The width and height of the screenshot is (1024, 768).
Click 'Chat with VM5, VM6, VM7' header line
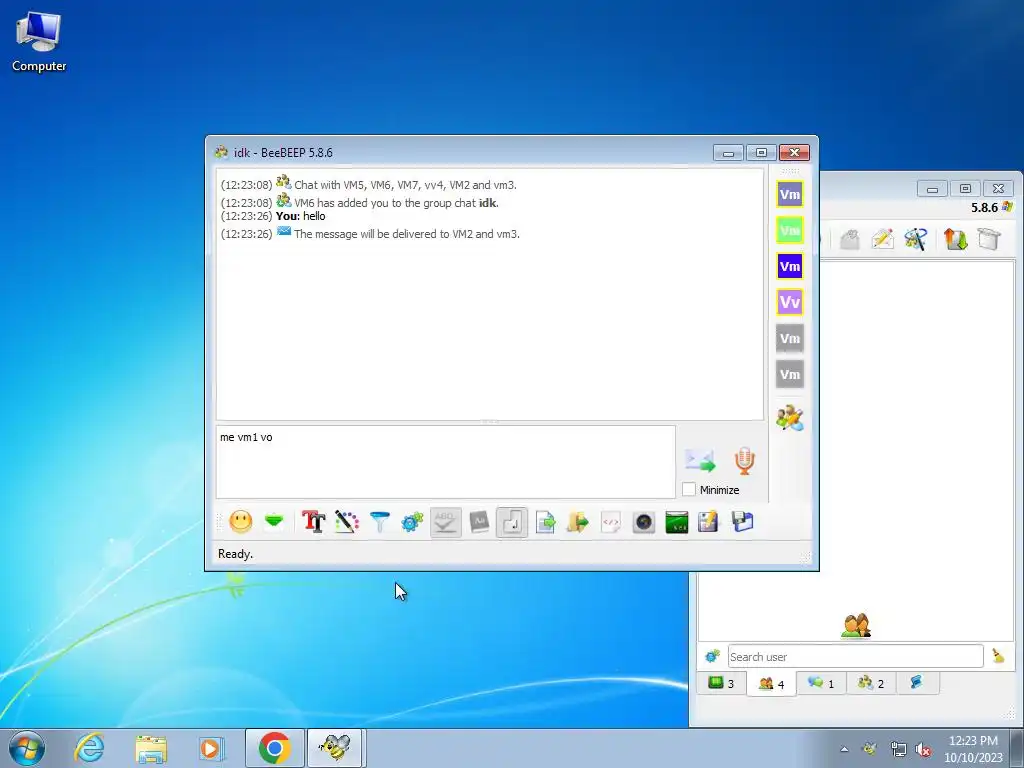(369, 184)
